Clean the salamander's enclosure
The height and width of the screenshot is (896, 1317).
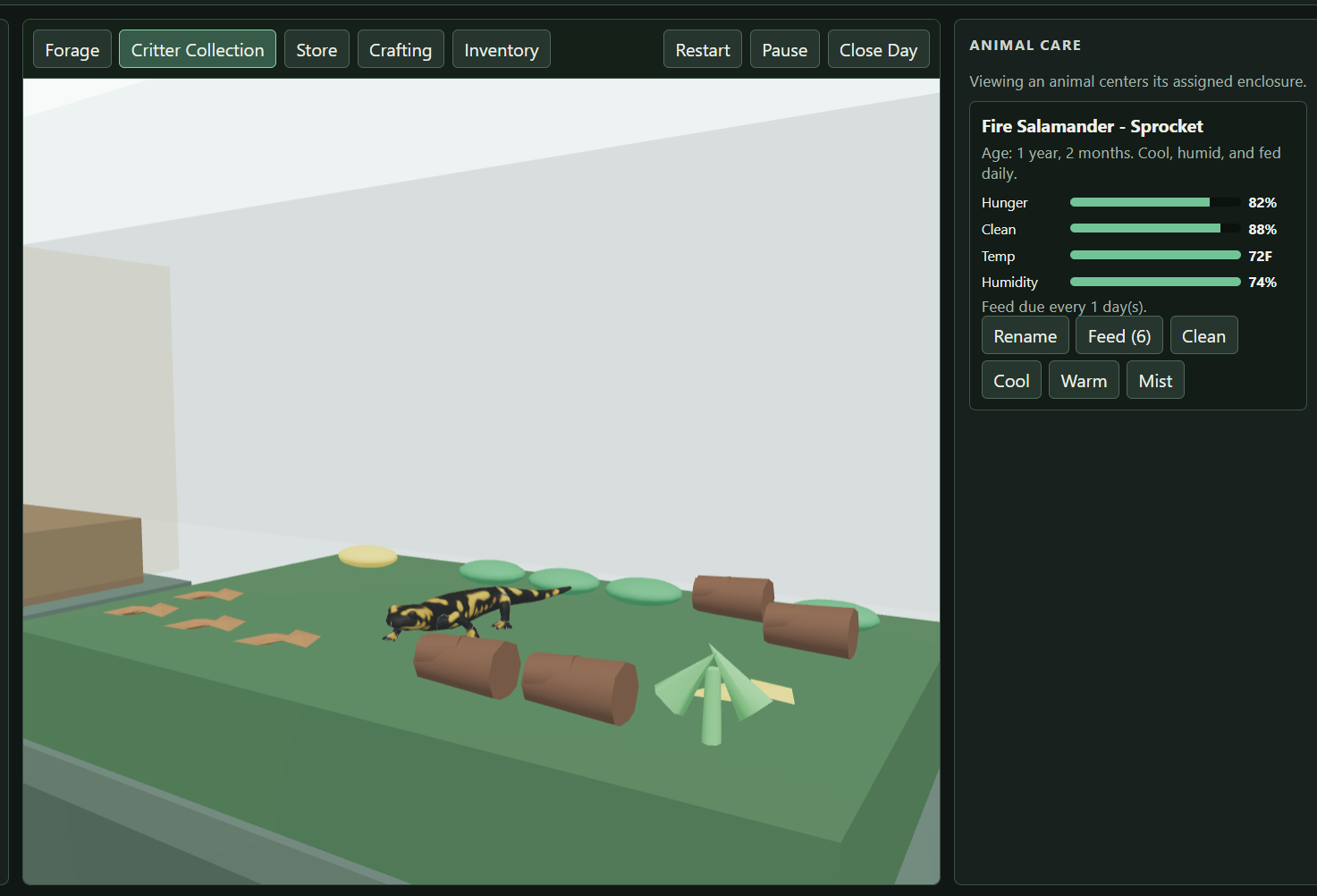(x=1203, y=335)
